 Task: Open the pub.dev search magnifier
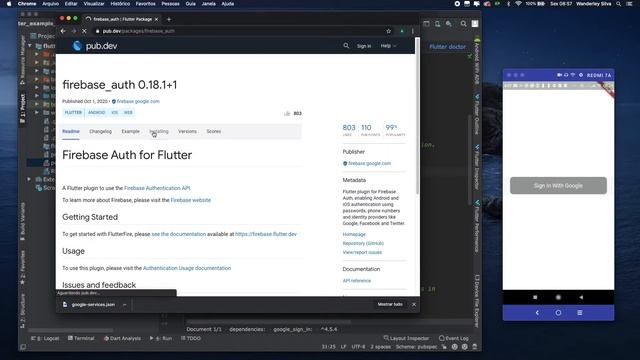[346, 46]
